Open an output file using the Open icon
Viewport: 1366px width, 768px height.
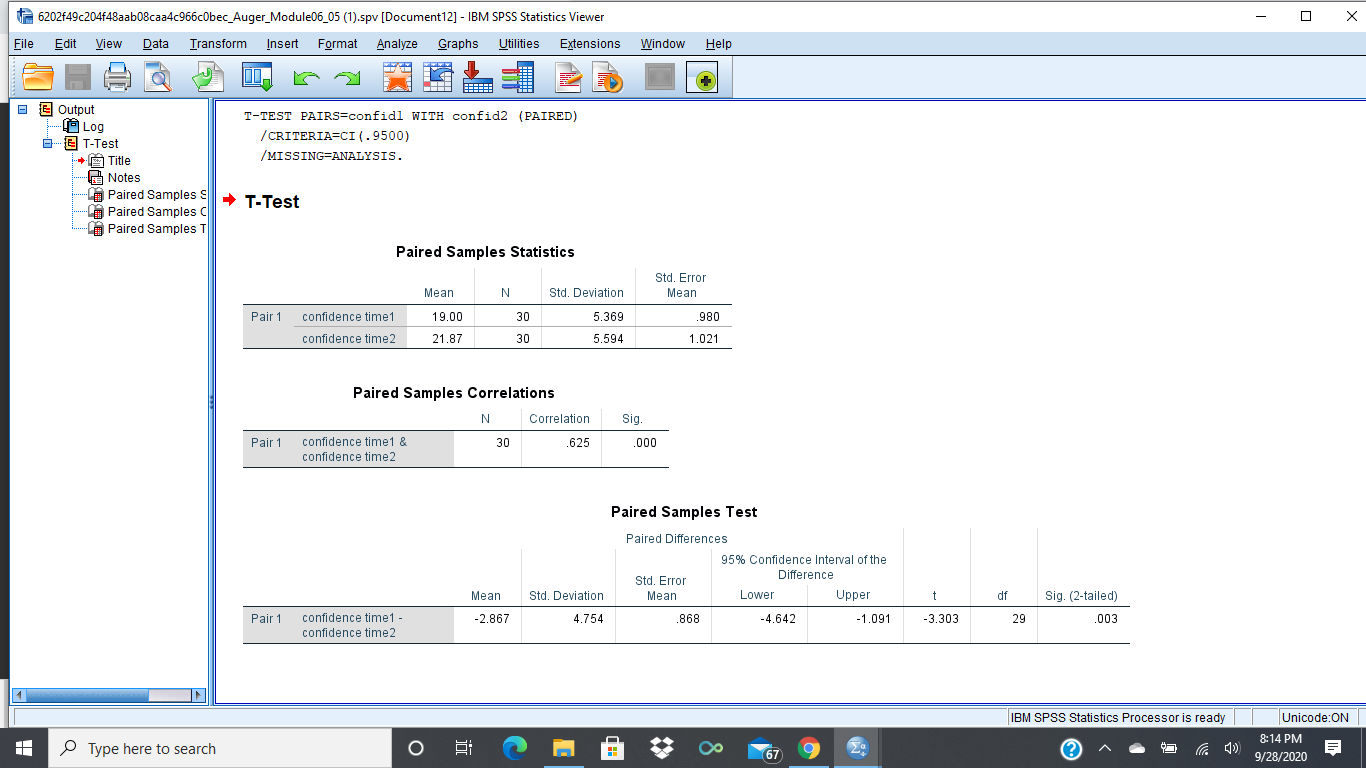pyautogui.click(x=38, y=77)
